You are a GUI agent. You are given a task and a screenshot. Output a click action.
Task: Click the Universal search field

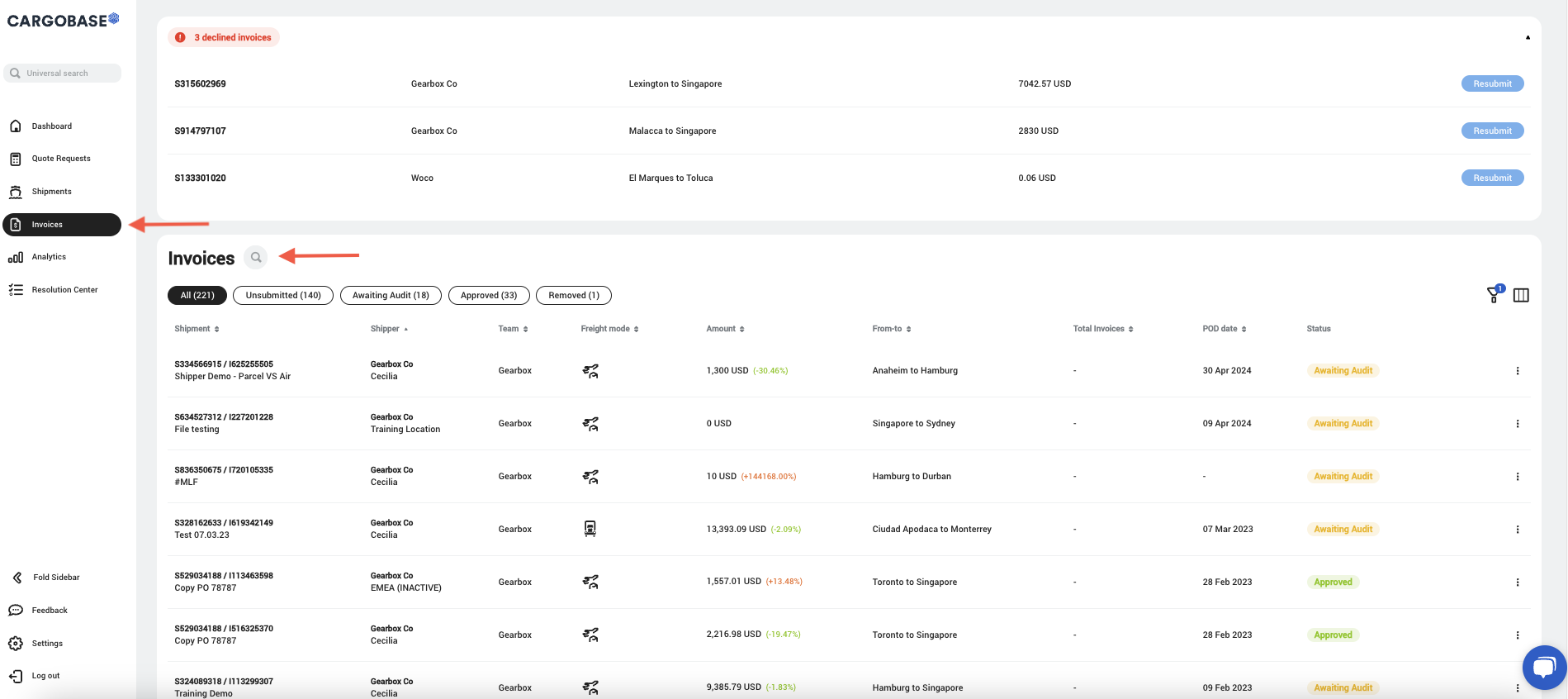pos(63,74)
